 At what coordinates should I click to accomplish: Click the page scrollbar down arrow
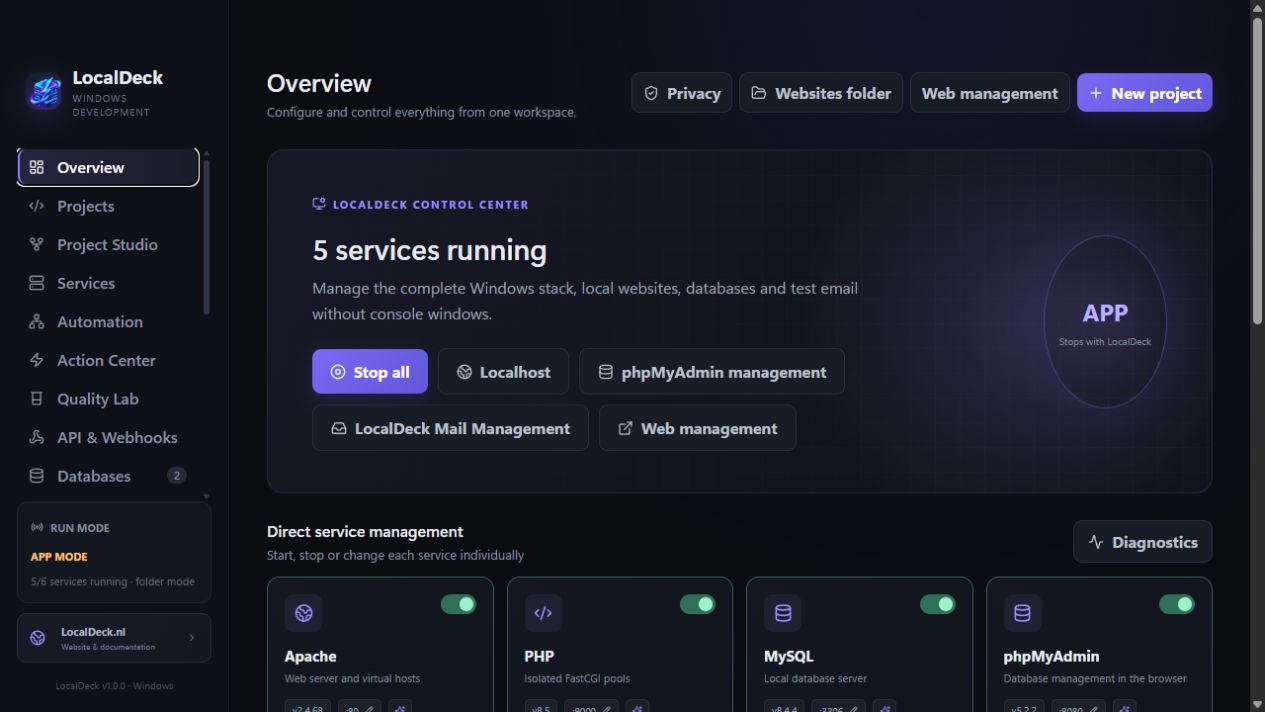1257,705
